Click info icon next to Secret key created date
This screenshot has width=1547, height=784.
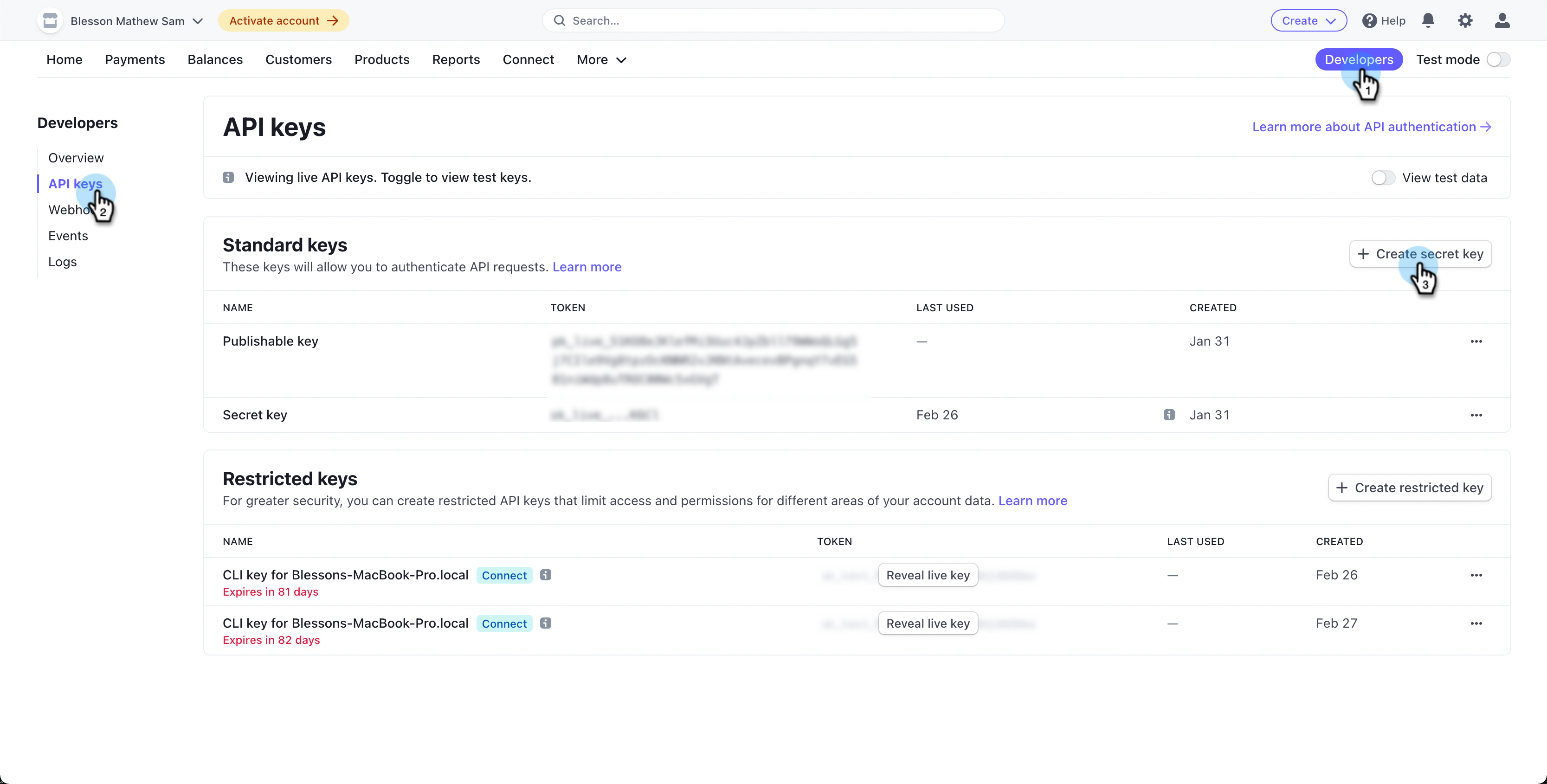[1169, 414]
